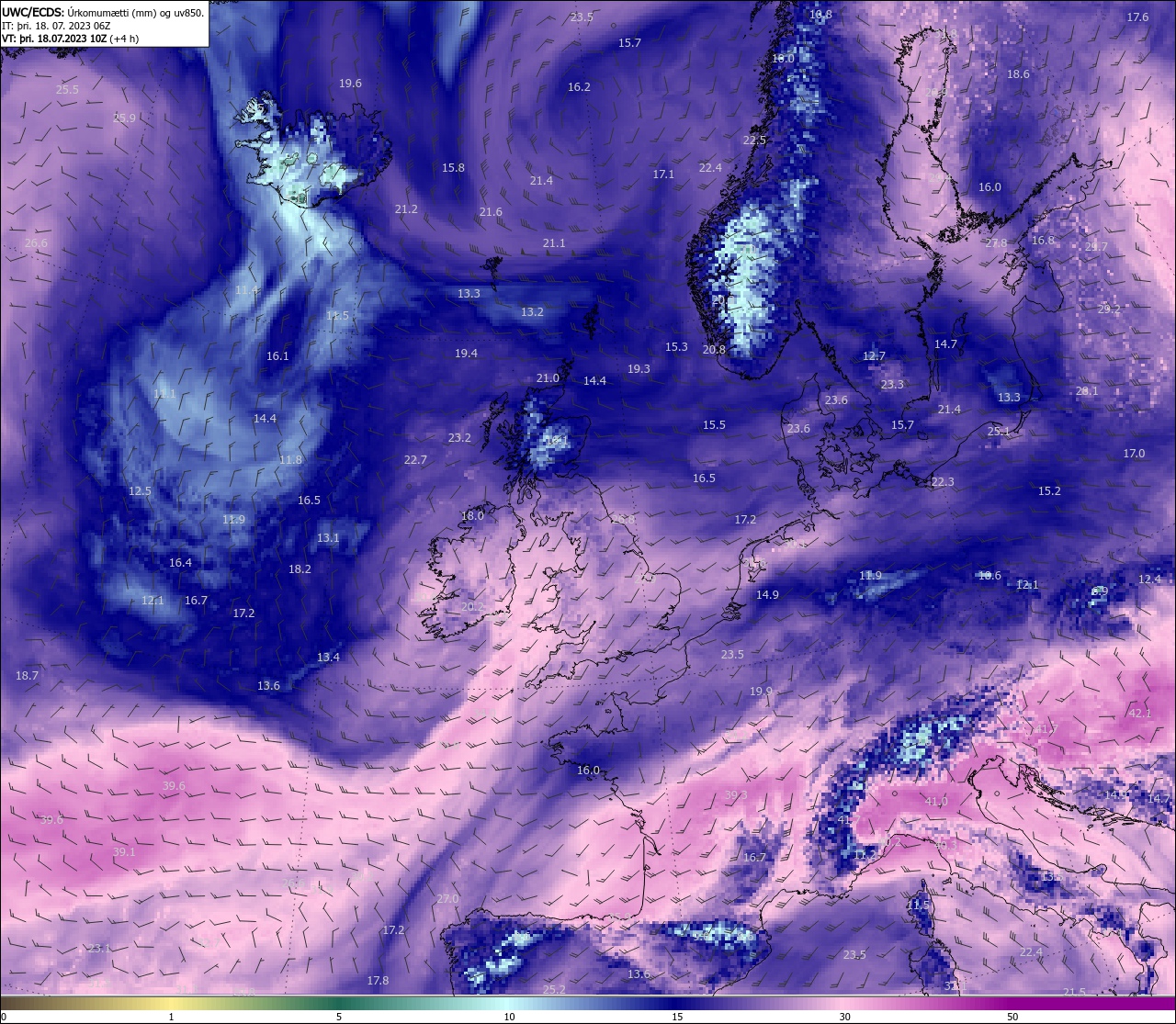Click the 22.3 value label
The height and width of the screenshot is (1024, 1176).
(x=943, y=482)
